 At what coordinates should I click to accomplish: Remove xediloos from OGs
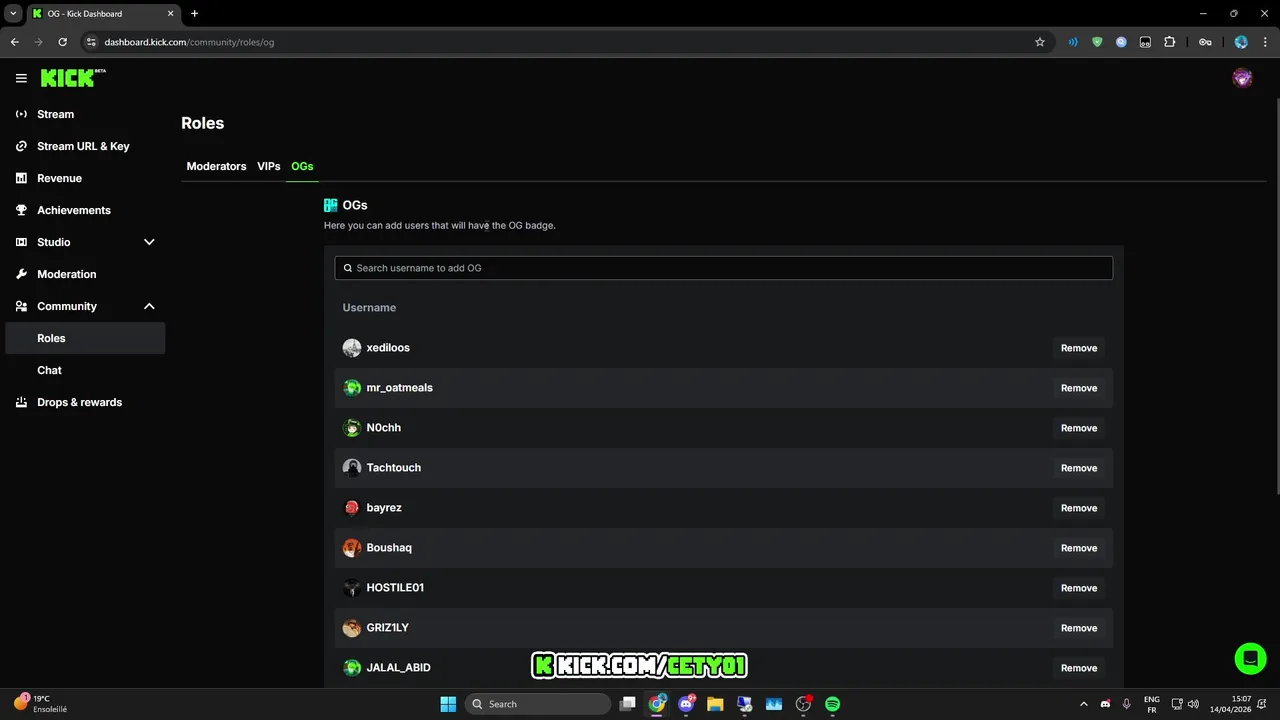click(x=1078, y=348)
